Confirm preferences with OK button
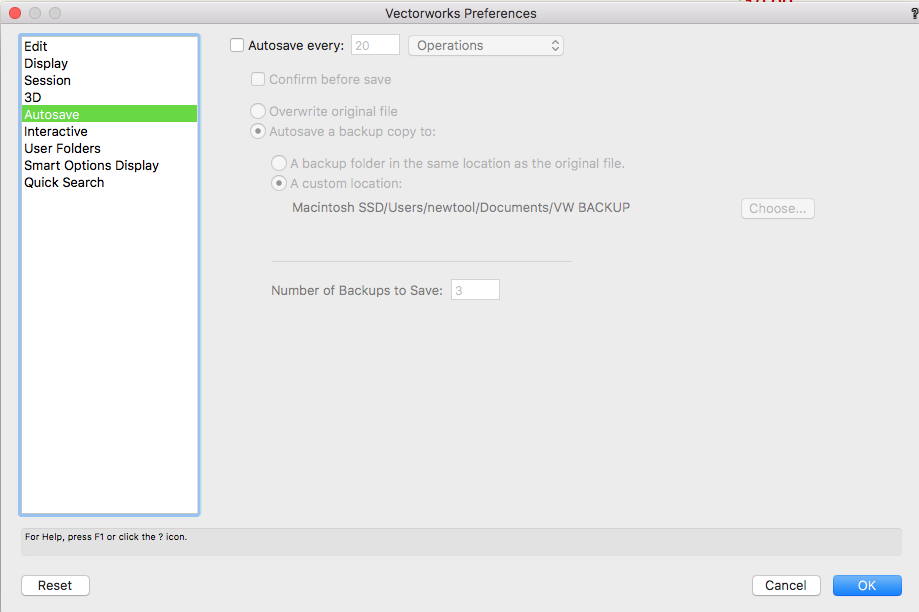This screenshot has width=919, height=612. click(866, 585)
